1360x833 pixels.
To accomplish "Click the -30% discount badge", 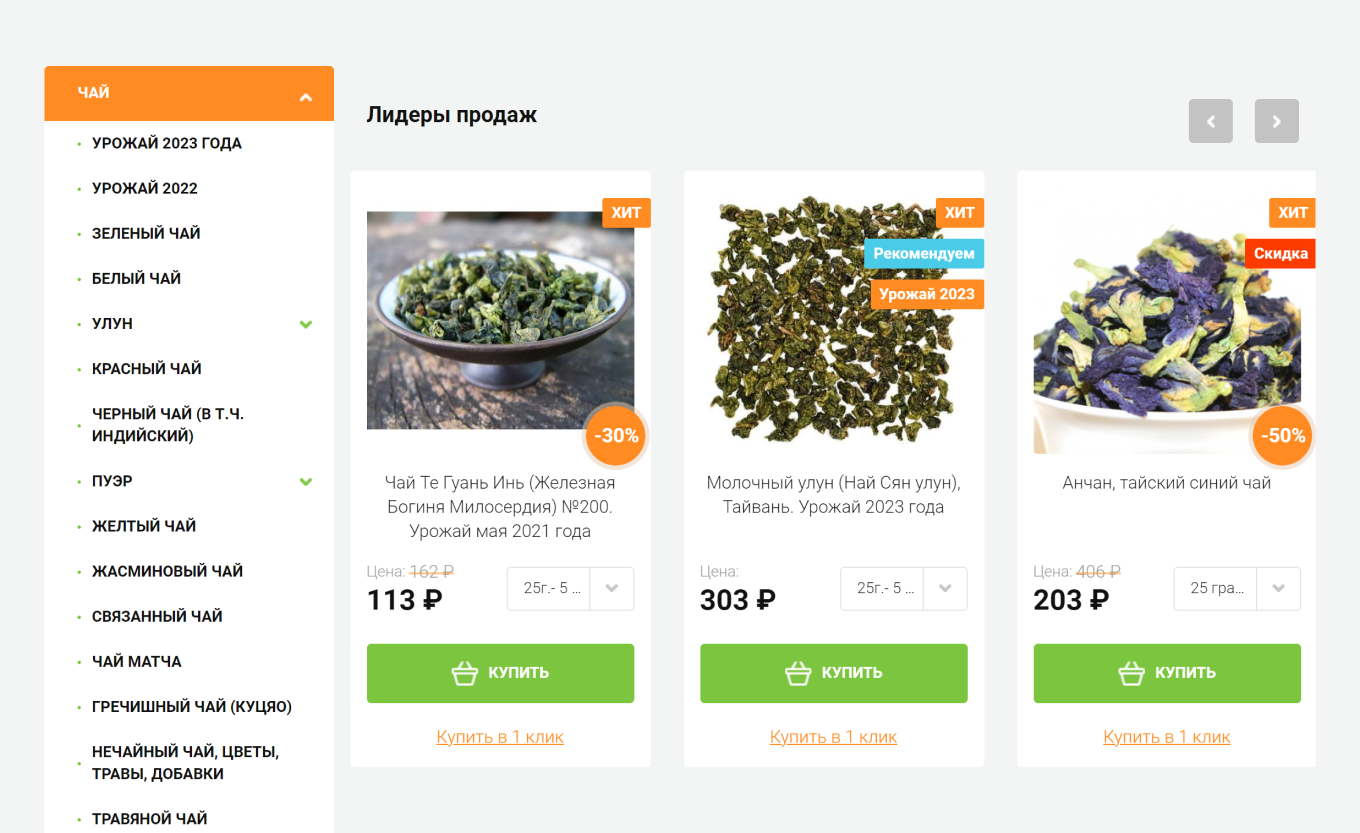I will click(616, 436).
